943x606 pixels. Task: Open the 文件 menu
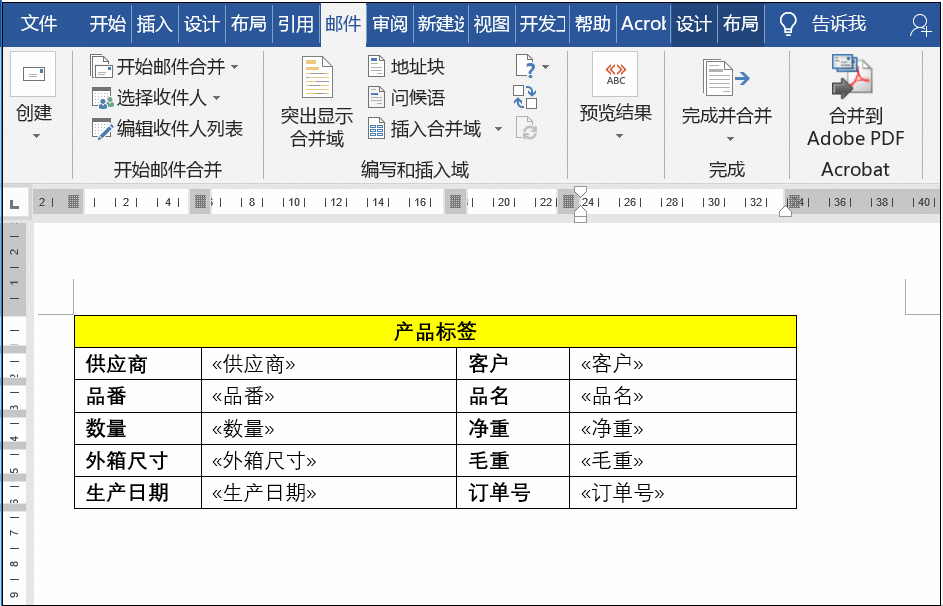[x=39, y=25]
